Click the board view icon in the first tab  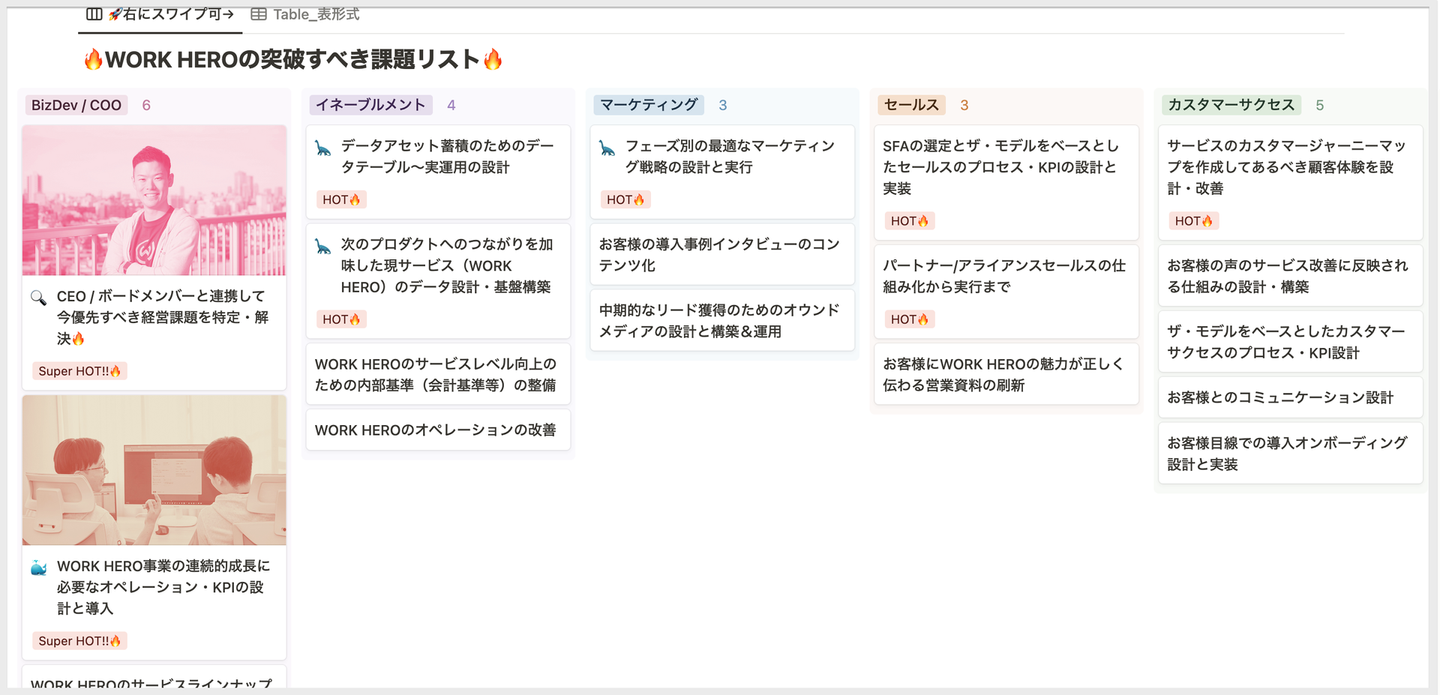coord(94,14)
